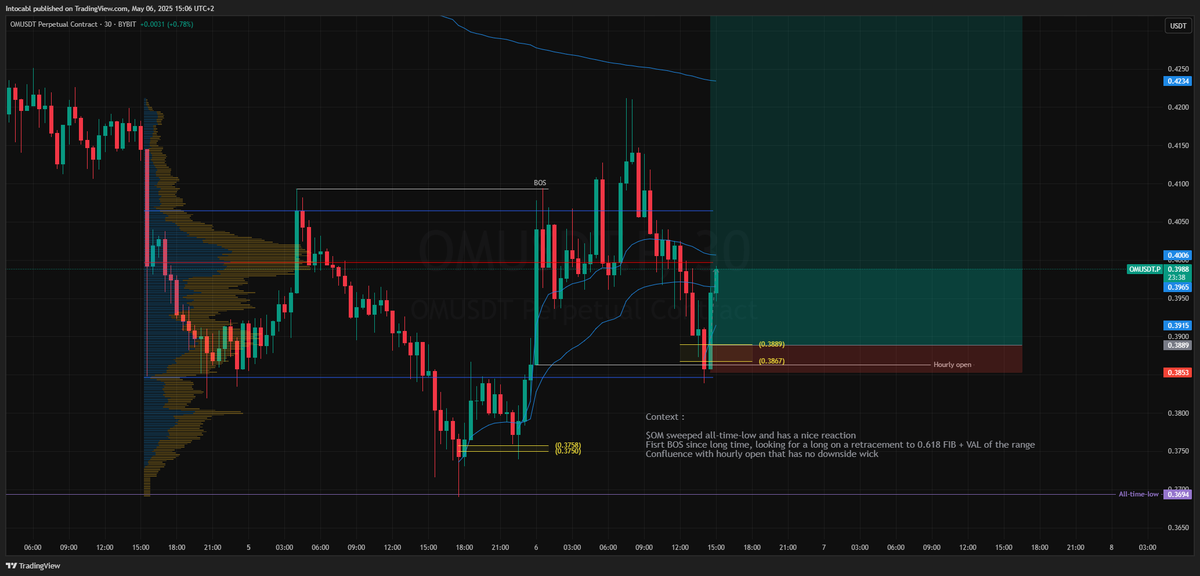The width and height of the screenshot is (1200, 576).
Task: Click the 23:38 bar countdown timer
Action: (1176, 277)
